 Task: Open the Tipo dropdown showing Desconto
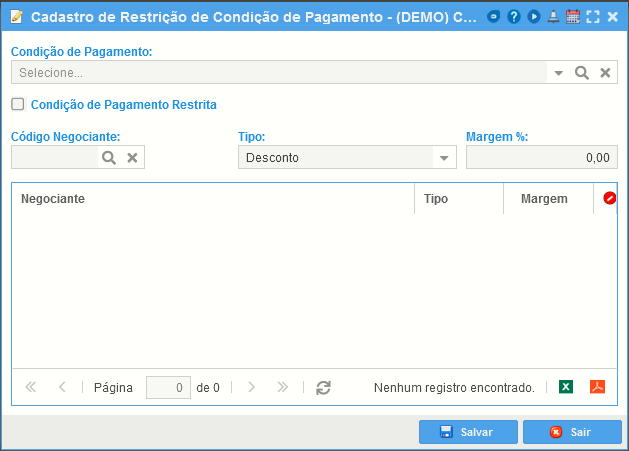[x=347, y=157]
